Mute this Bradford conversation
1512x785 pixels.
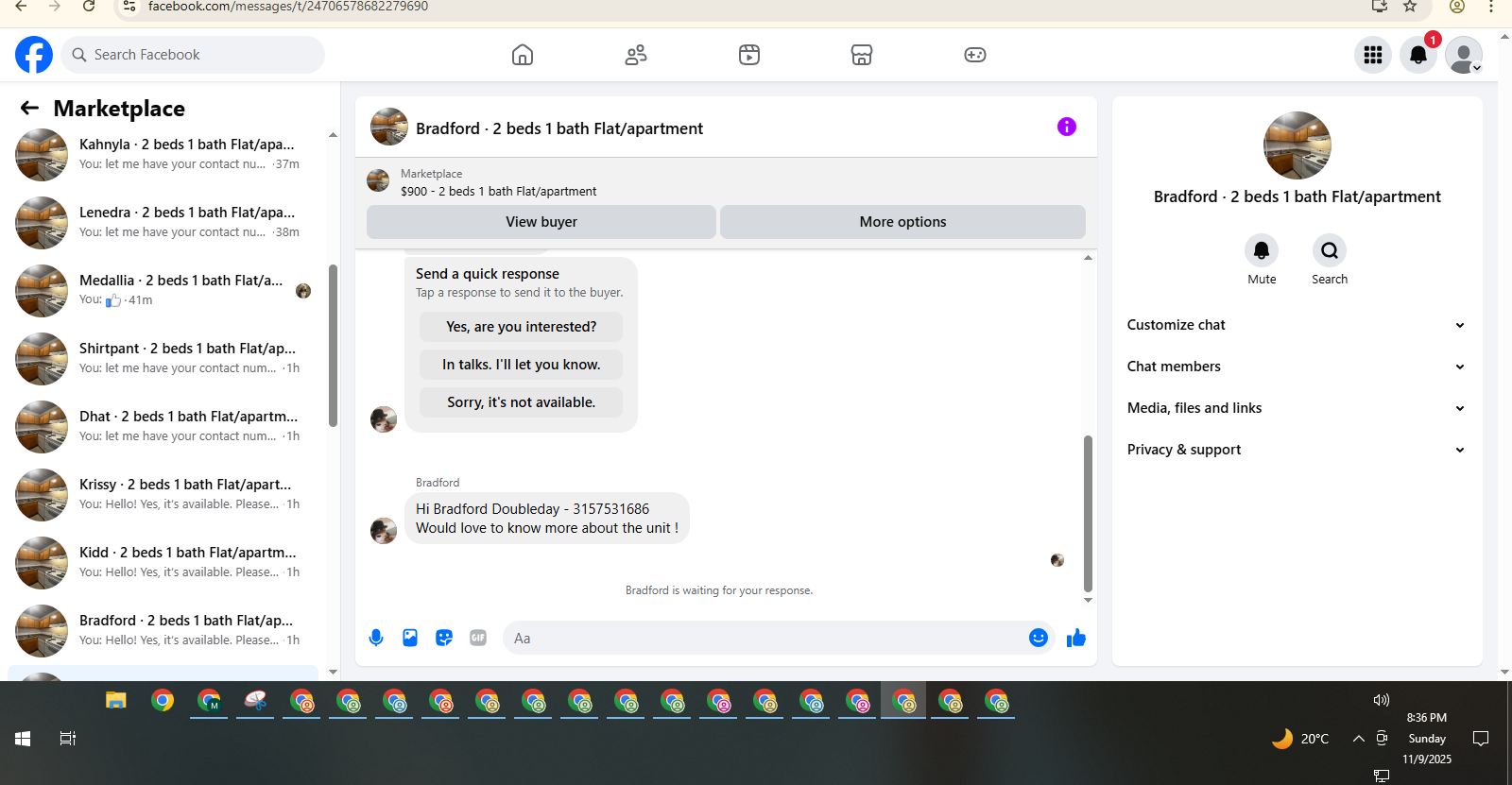[x=1262, y=250]
